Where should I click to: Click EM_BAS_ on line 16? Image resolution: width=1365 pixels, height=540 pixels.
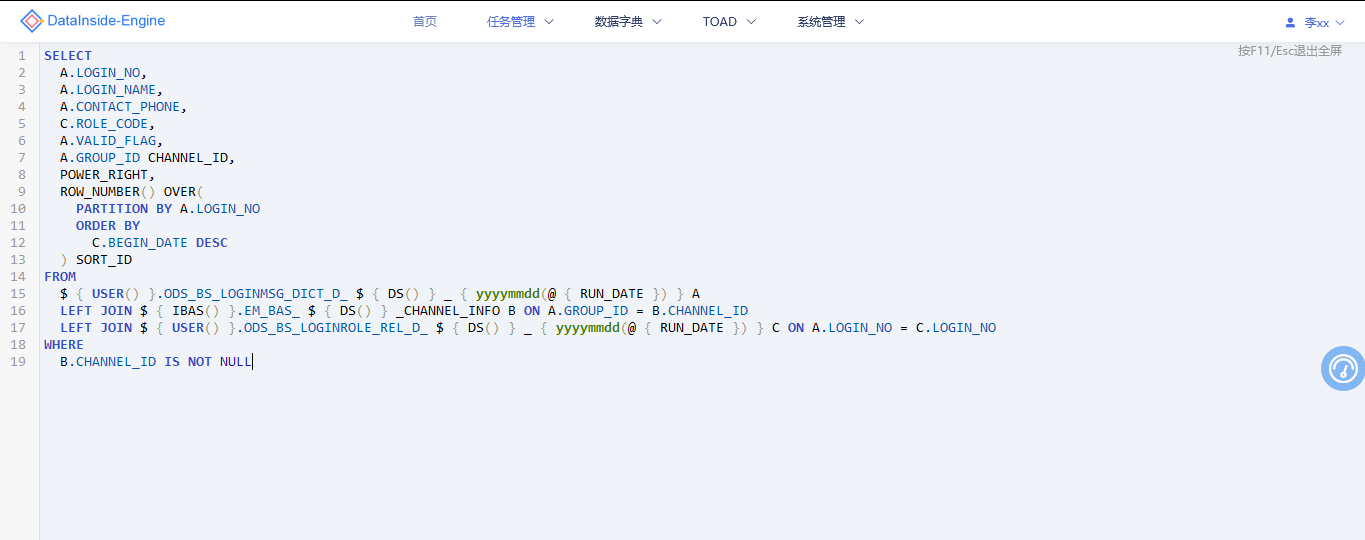tap(272, 311)
